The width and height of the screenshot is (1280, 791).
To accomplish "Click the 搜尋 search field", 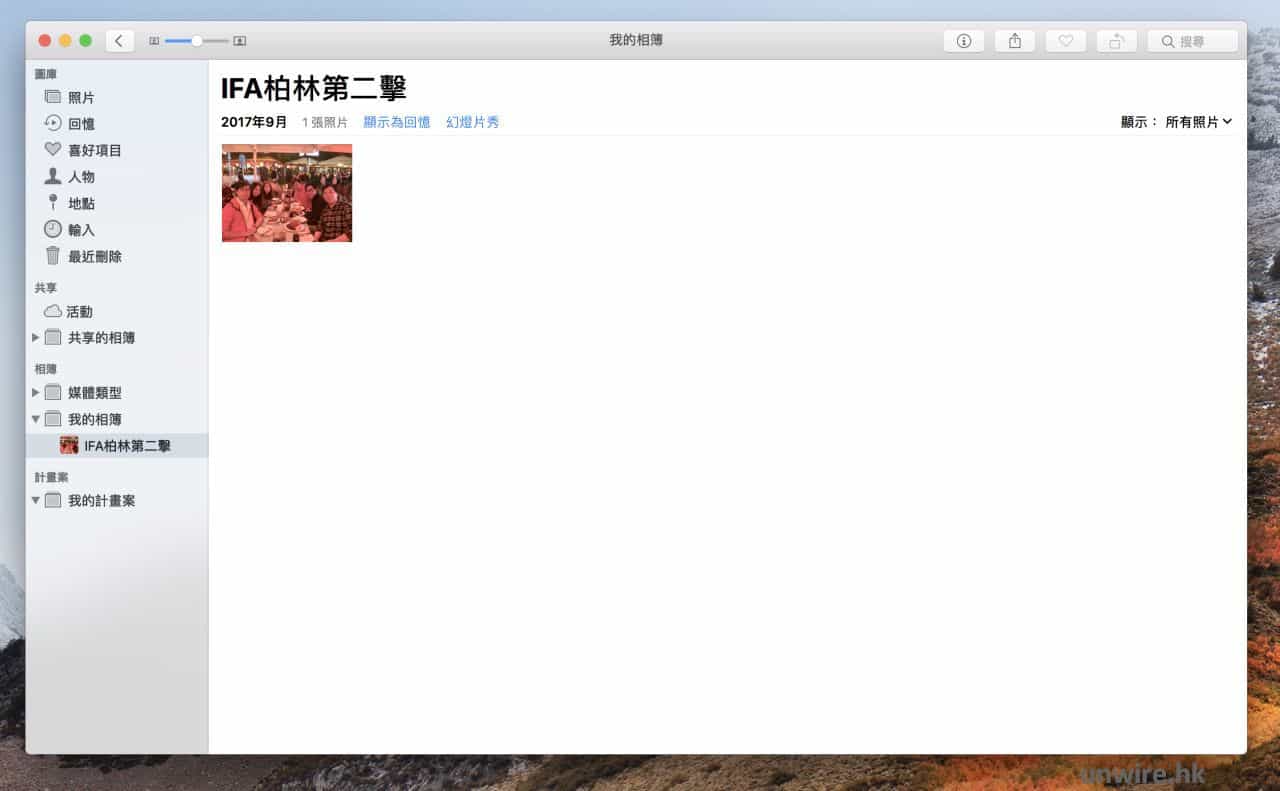I will (x=1193, y=41).
